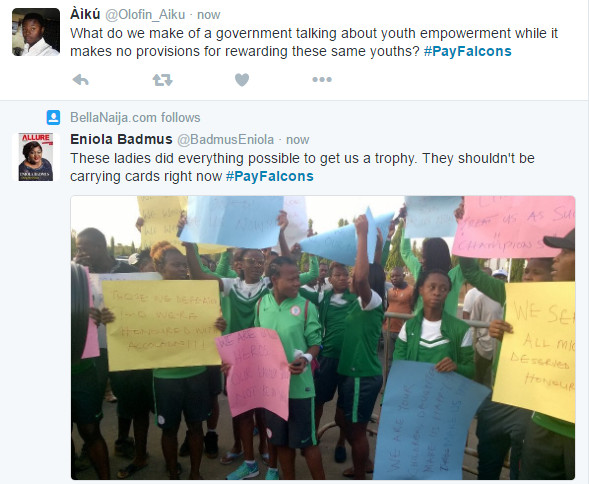Viewport: 589px width, 484px height.
Task: Visit the @Olofin_Aiku handle
Action: pyautogui.click(x=145, y=15)
